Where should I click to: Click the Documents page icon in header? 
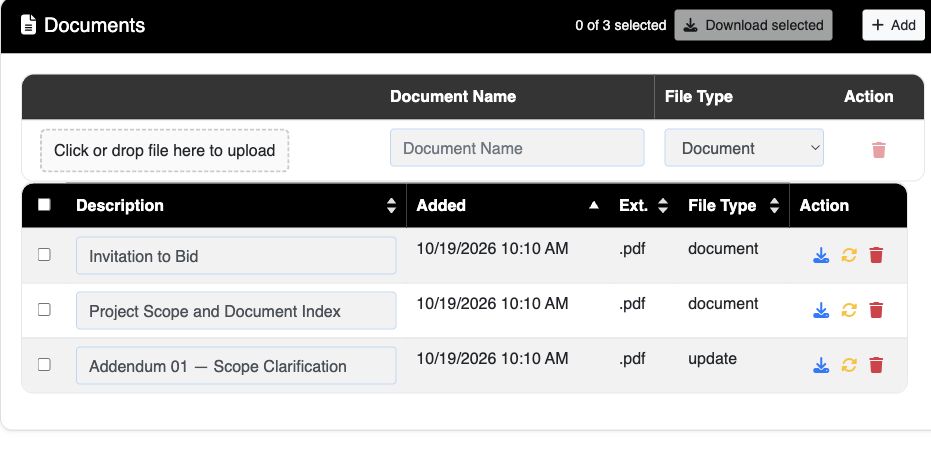(28, 25)
